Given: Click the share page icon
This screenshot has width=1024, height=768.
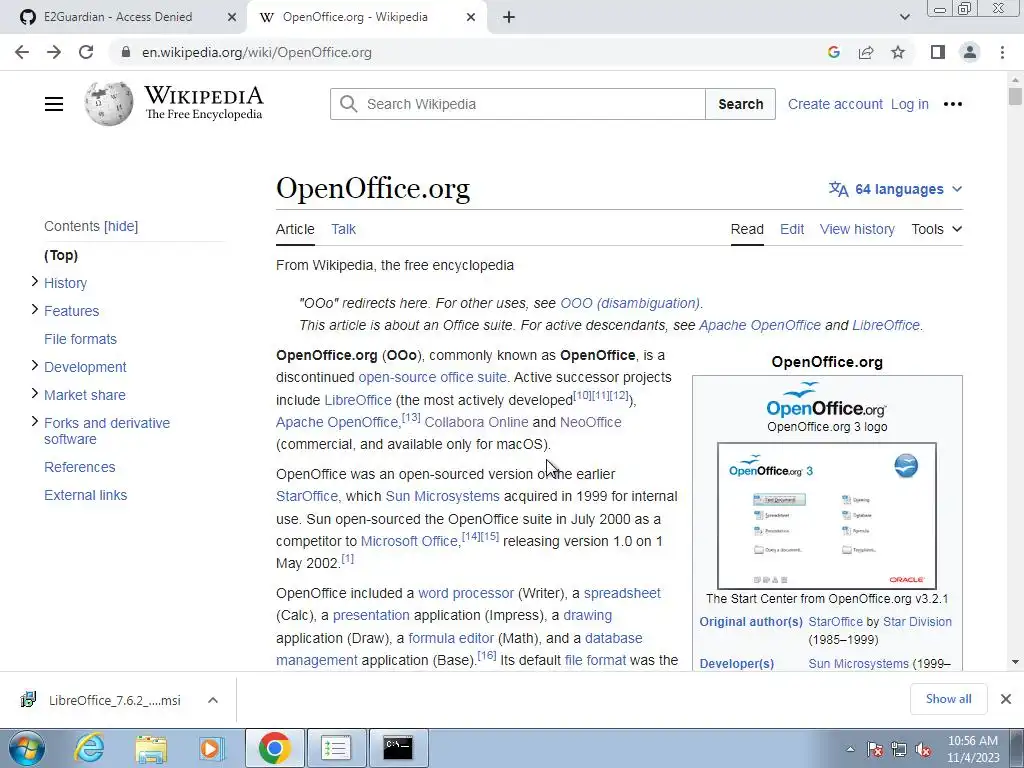Looking at the screenshot, I should [866, 52].
